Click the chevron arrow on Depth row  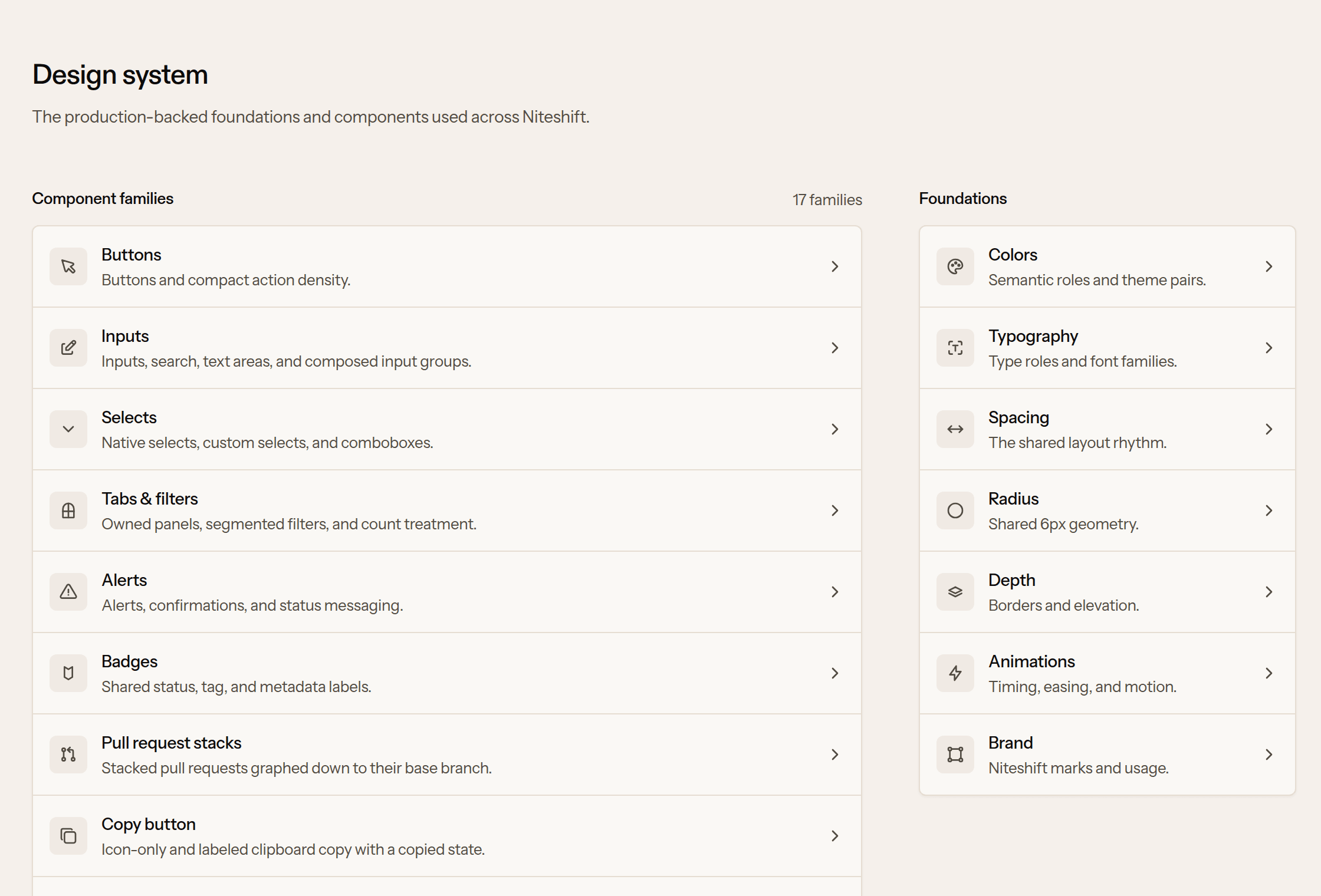[x=1269, y=592]
